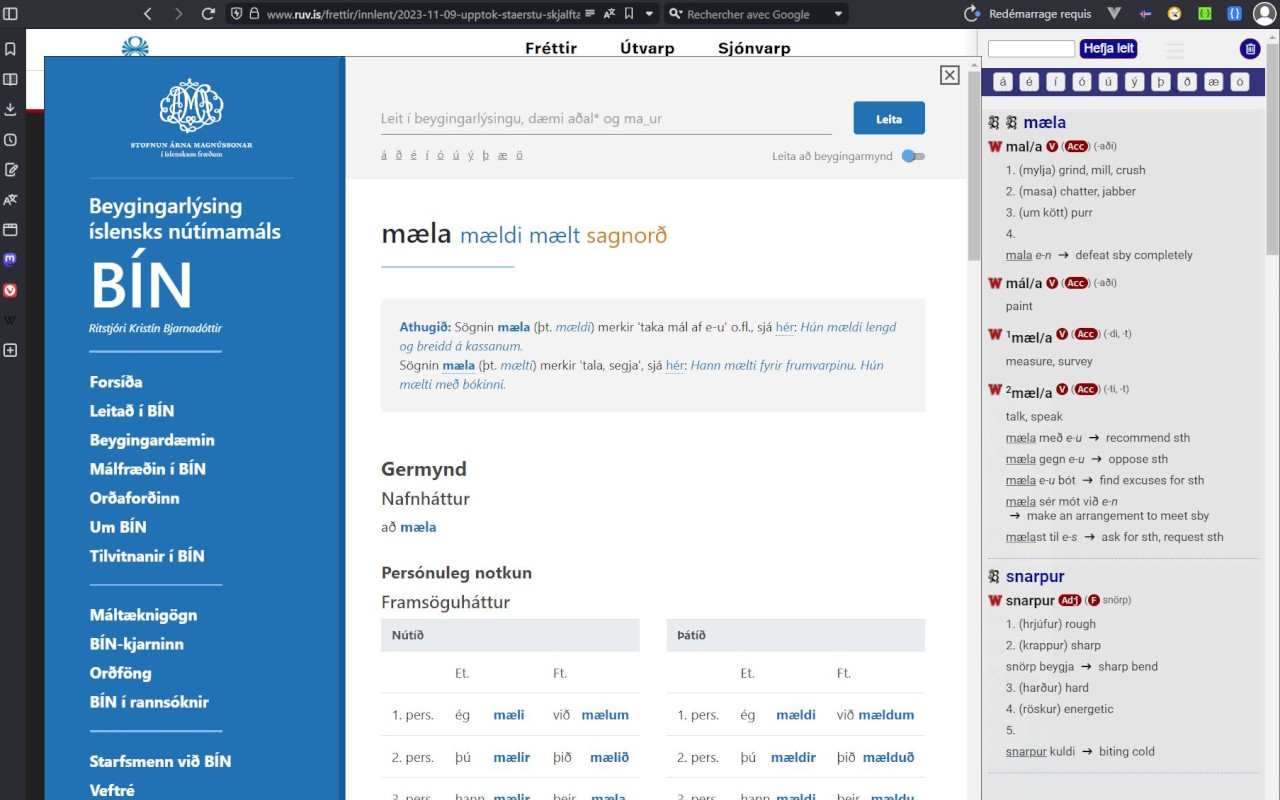The width and height of the screenshot is (1280, 800).
Task: Open the search field dropdown arrow
Action: [838, 14]
